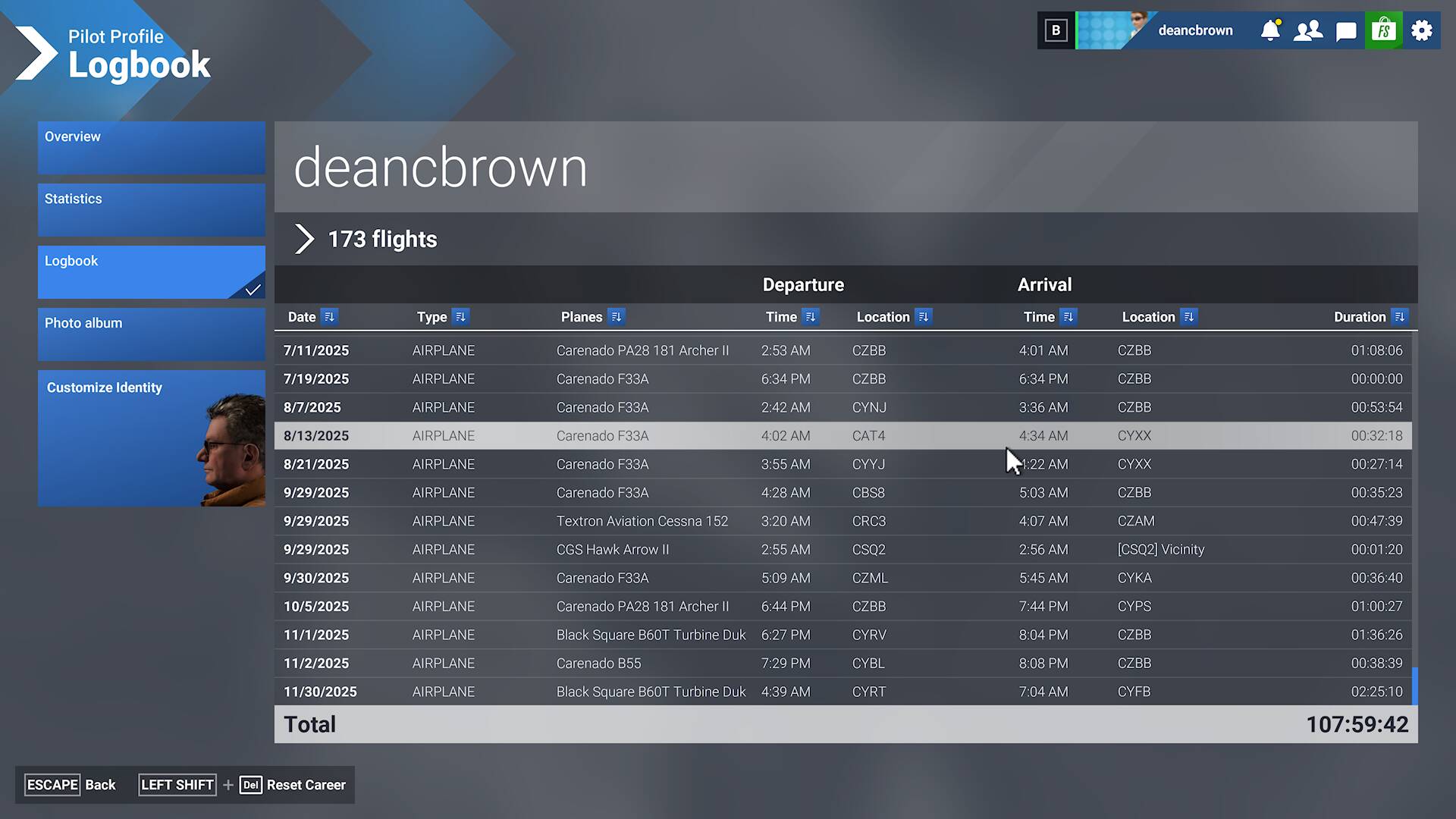This screenshot has height=819, width=1456.
Task: Open Customize Identity tile
Action: (152, 438)
